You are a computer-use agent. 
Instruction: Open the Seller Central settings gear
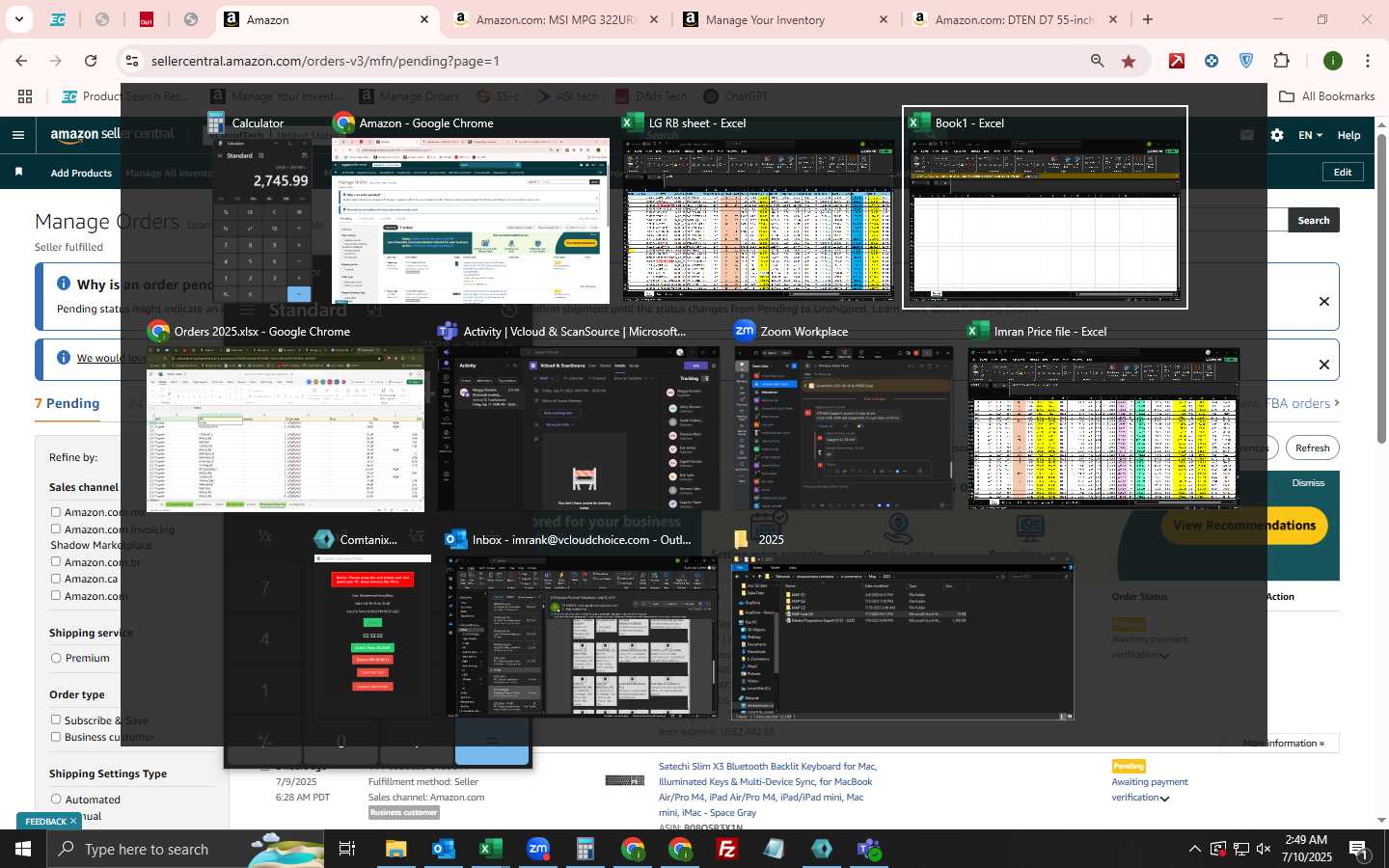coord(1277,135)
